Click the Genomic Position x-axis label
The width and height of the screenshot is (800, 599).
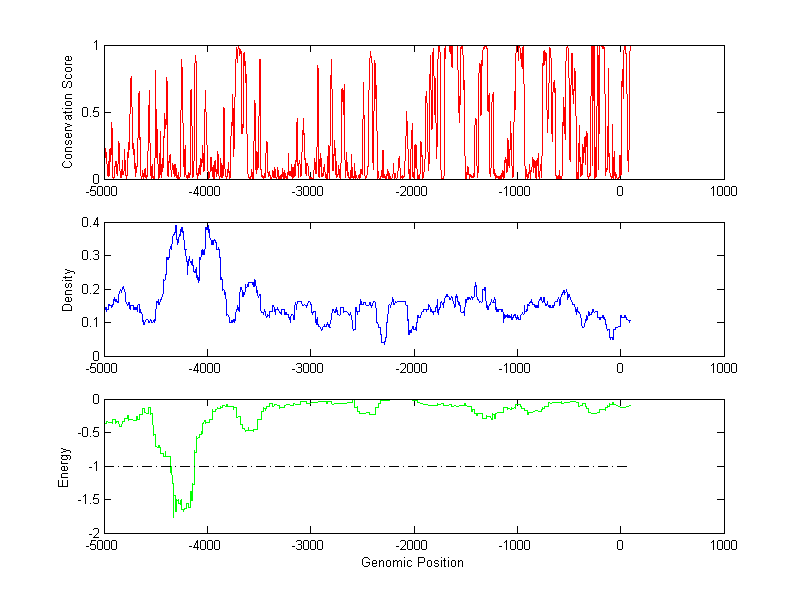(x=412, y=563)
